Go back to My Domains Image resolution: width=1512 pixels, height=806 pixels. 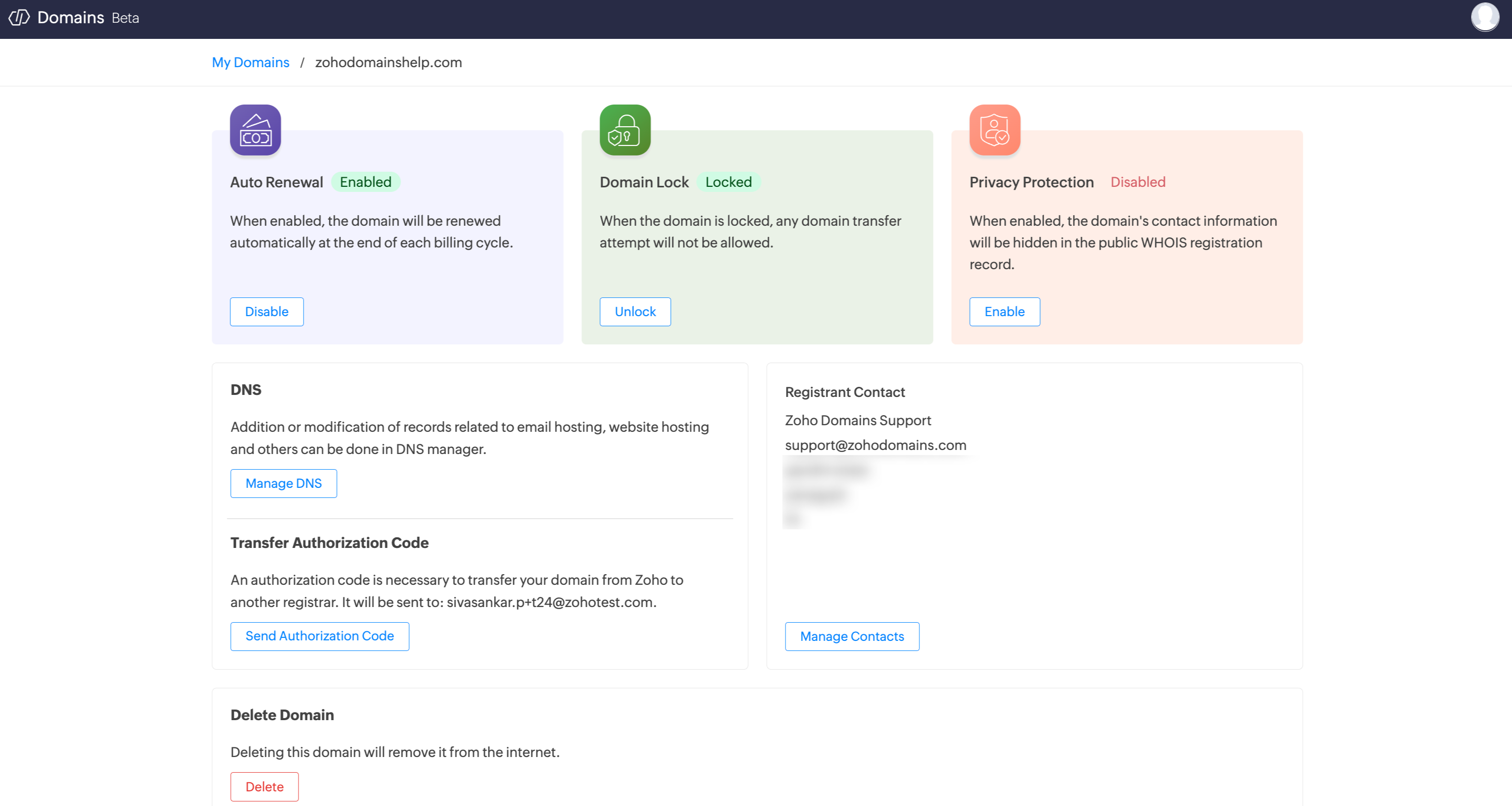pyautogui.click(x=251, y=62)
